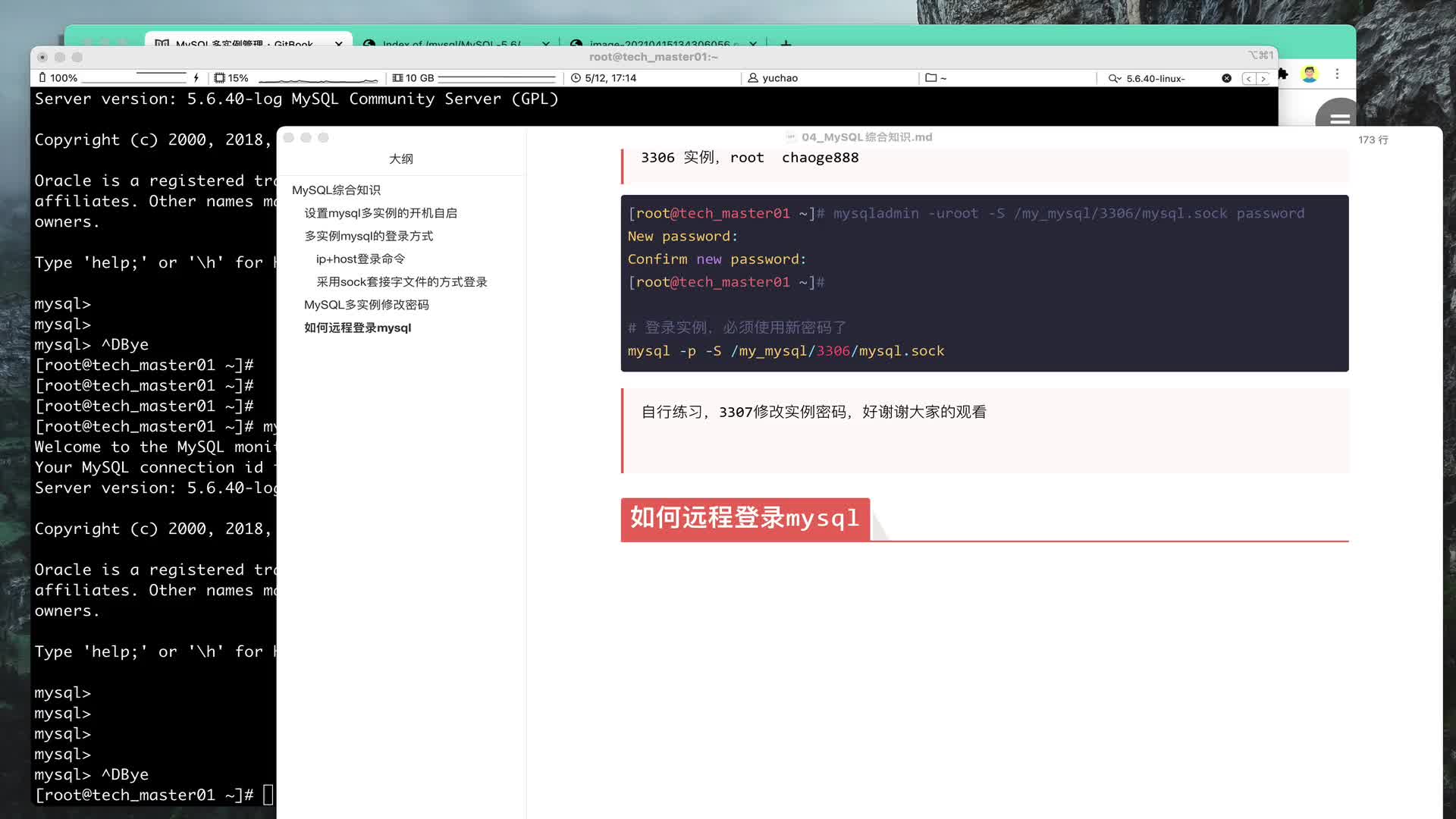Close the Index of /mysql browser tab
1456x819 pixels.
[x=545, y=43]
